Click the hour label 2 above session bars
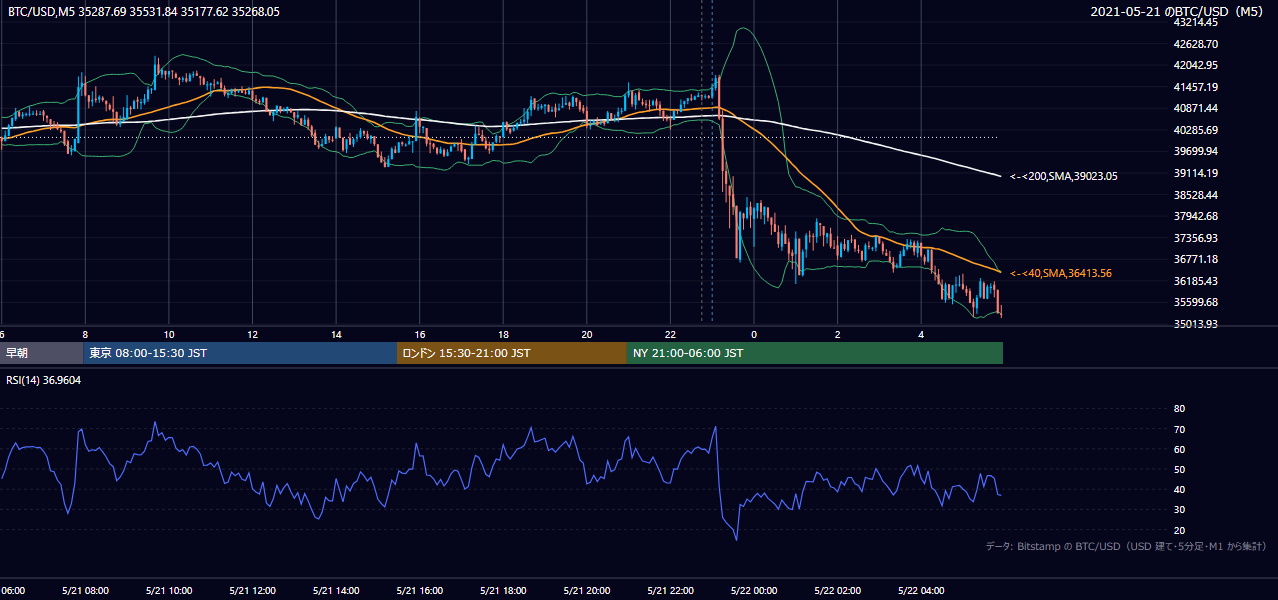This screenshot has width=1278, height=600. 838,335
